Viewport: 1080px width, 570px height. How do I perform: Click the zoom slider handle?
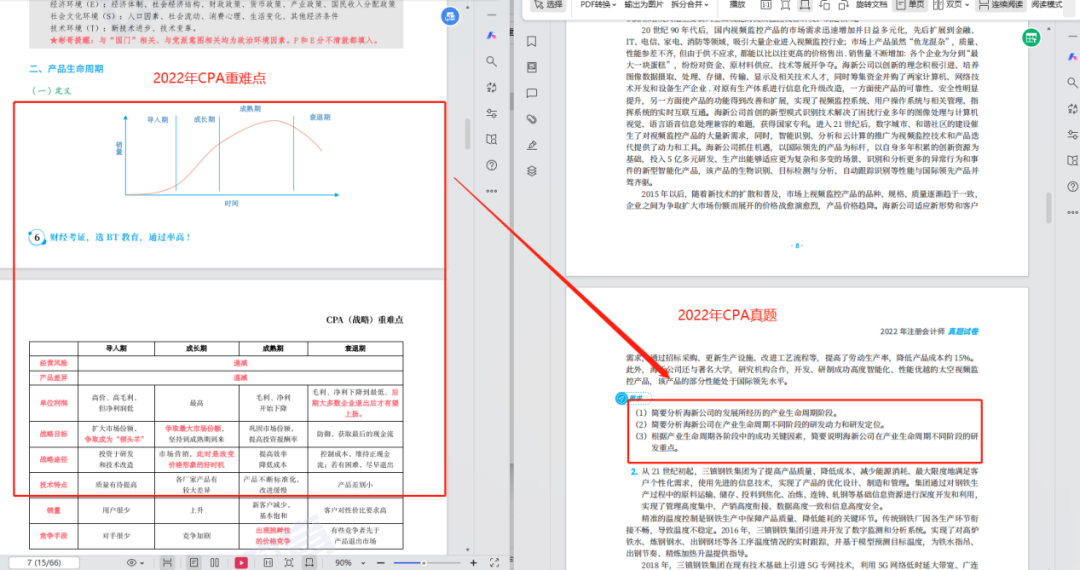424,562
